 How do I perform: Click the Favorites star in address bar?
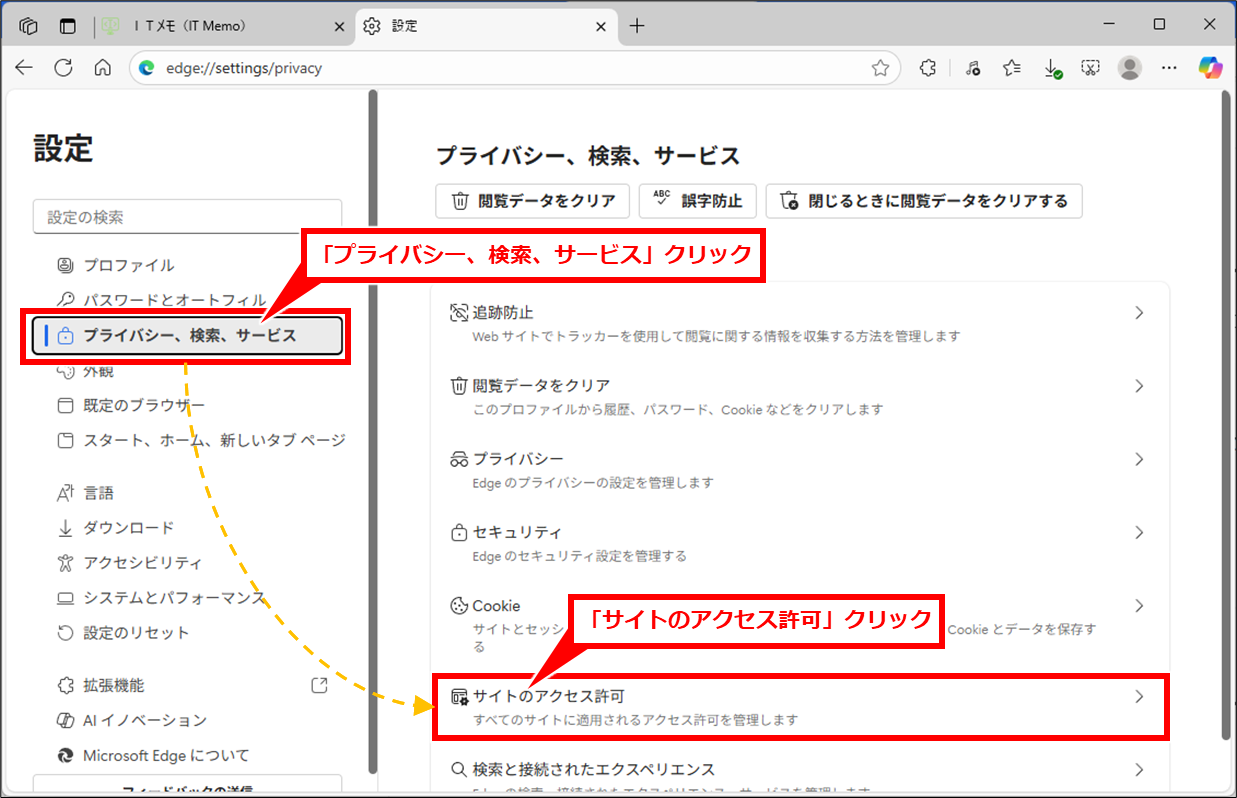(x=880, y=68)
